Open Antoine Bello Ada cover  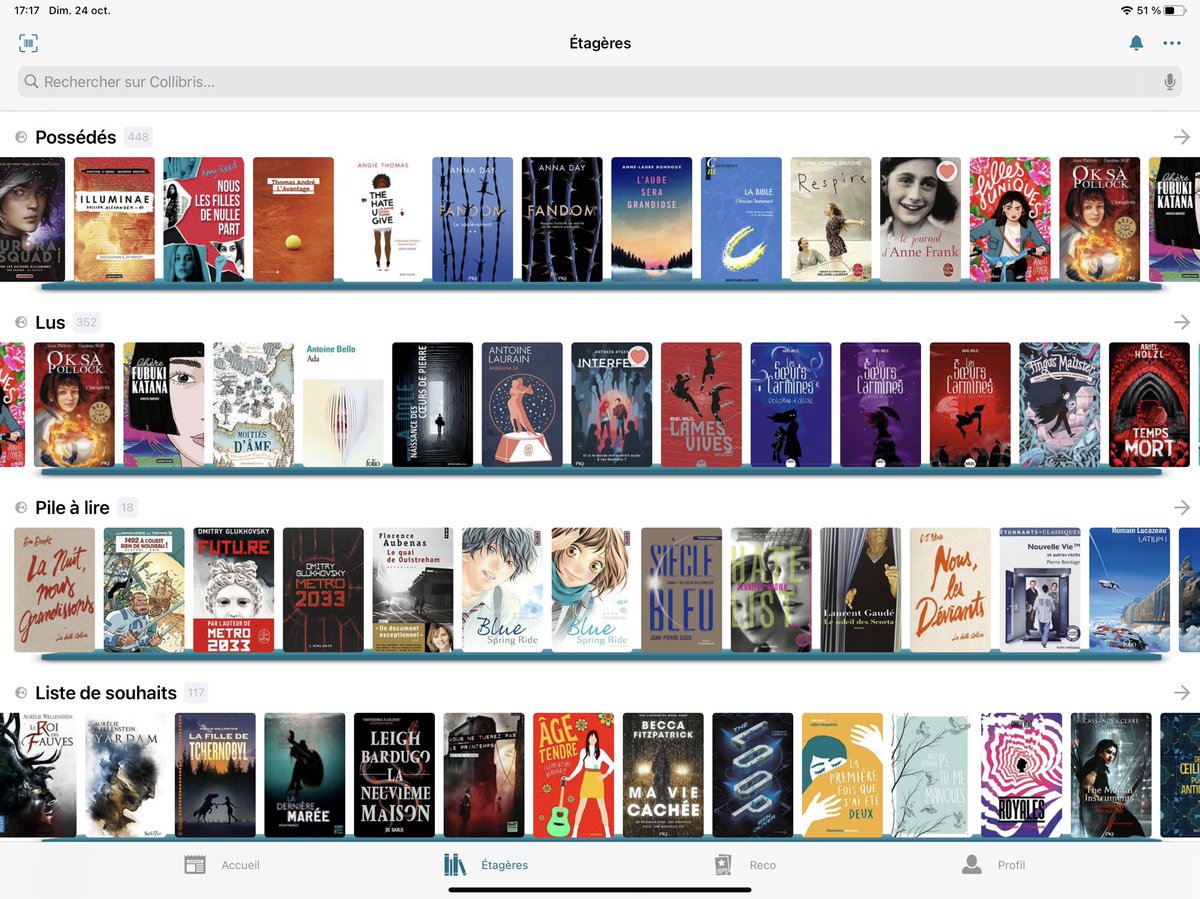coord(343,405)
